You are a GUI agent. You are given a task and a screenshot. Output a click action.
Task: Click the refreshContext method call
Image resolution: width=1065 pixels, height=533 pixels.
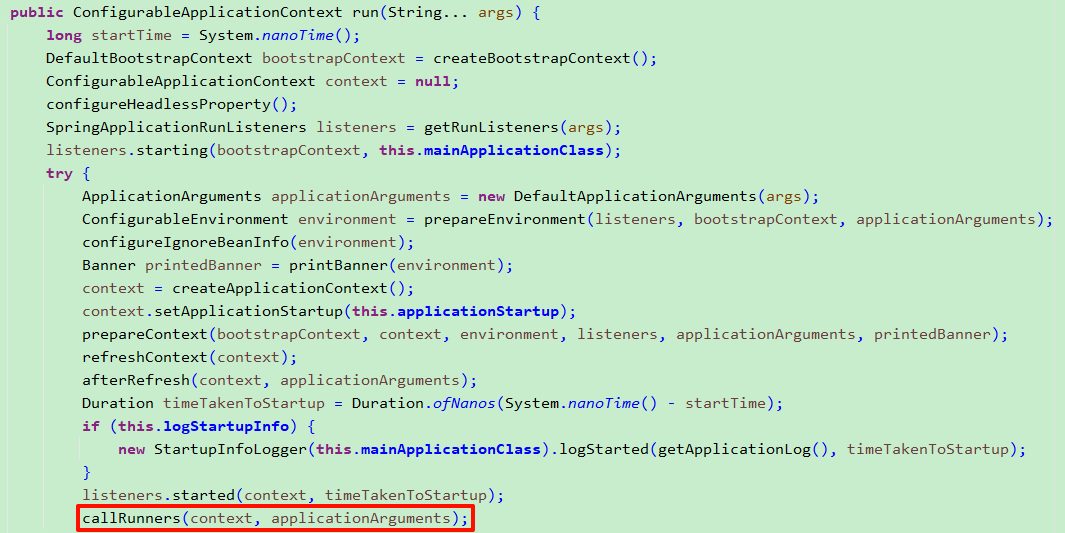pos(145,358)
